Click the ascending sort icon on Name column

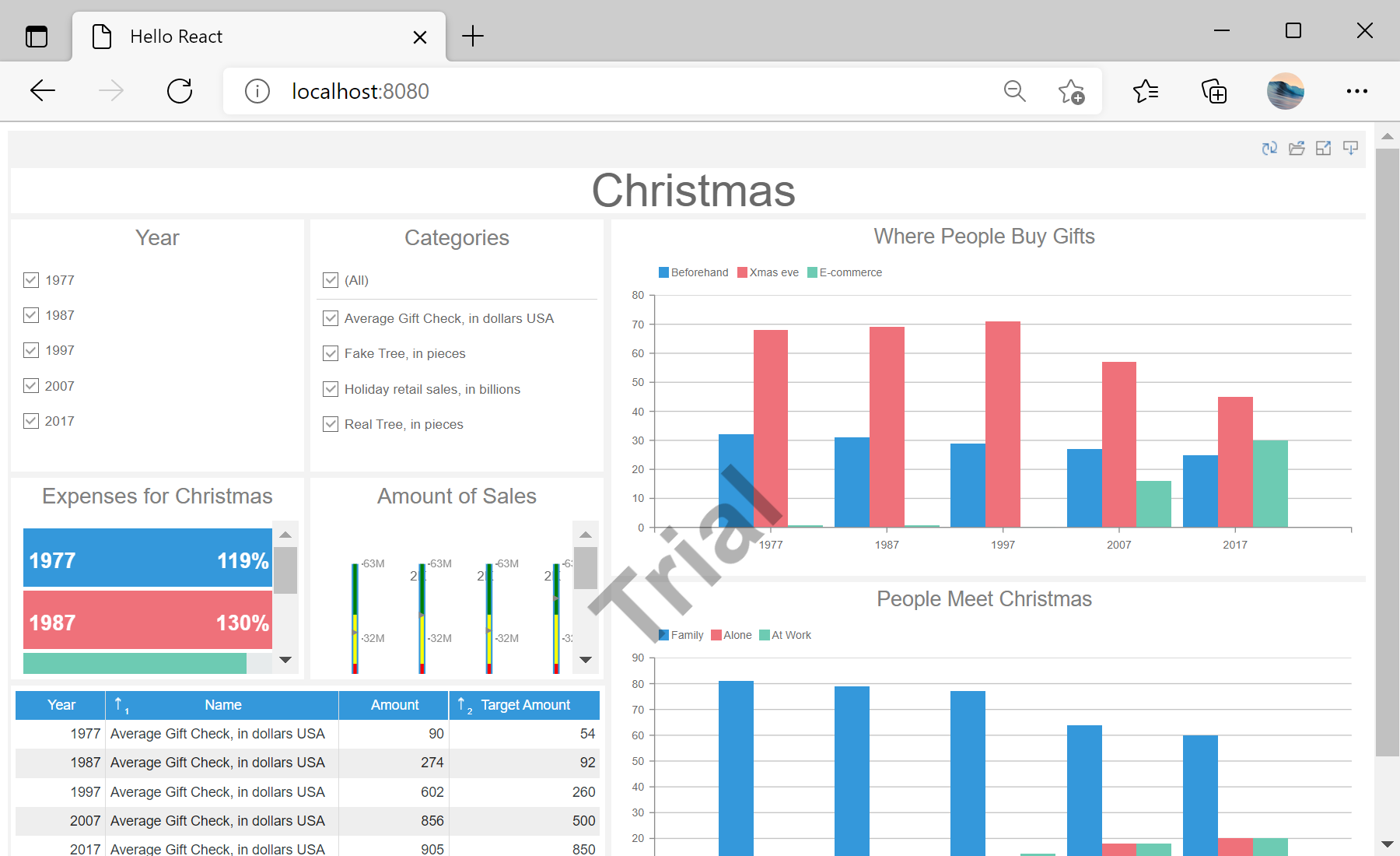pos(119,704)
